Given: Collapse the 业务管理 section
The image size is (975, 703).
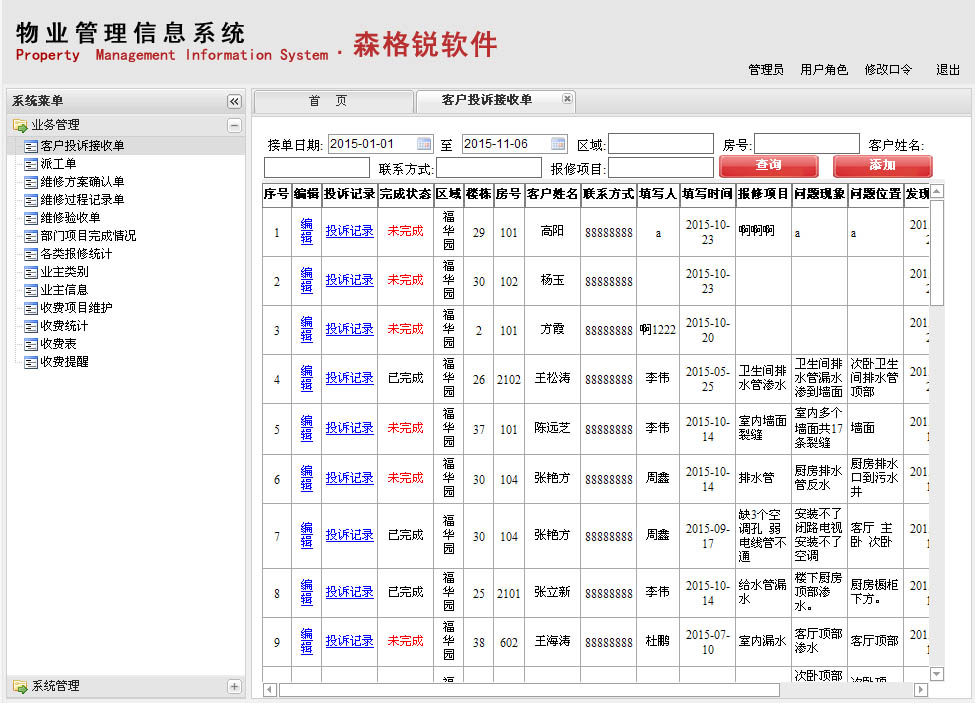Looking at the screenshot, I should click(234, 125).
